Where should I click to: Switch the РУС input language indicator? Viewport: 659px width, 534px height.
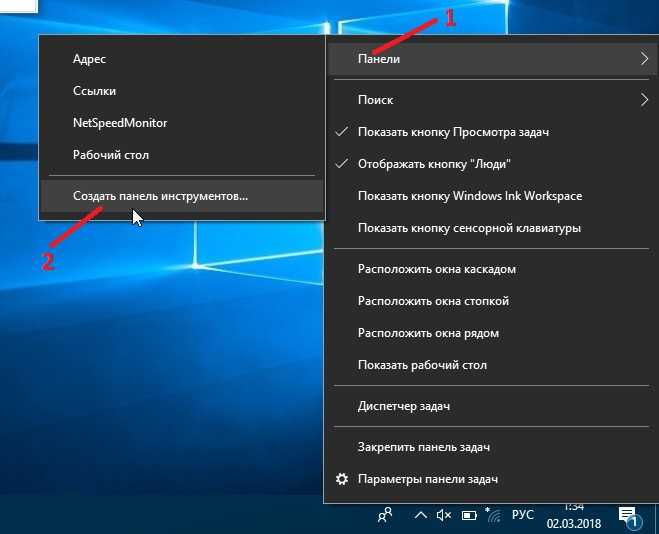coord(523,515)
